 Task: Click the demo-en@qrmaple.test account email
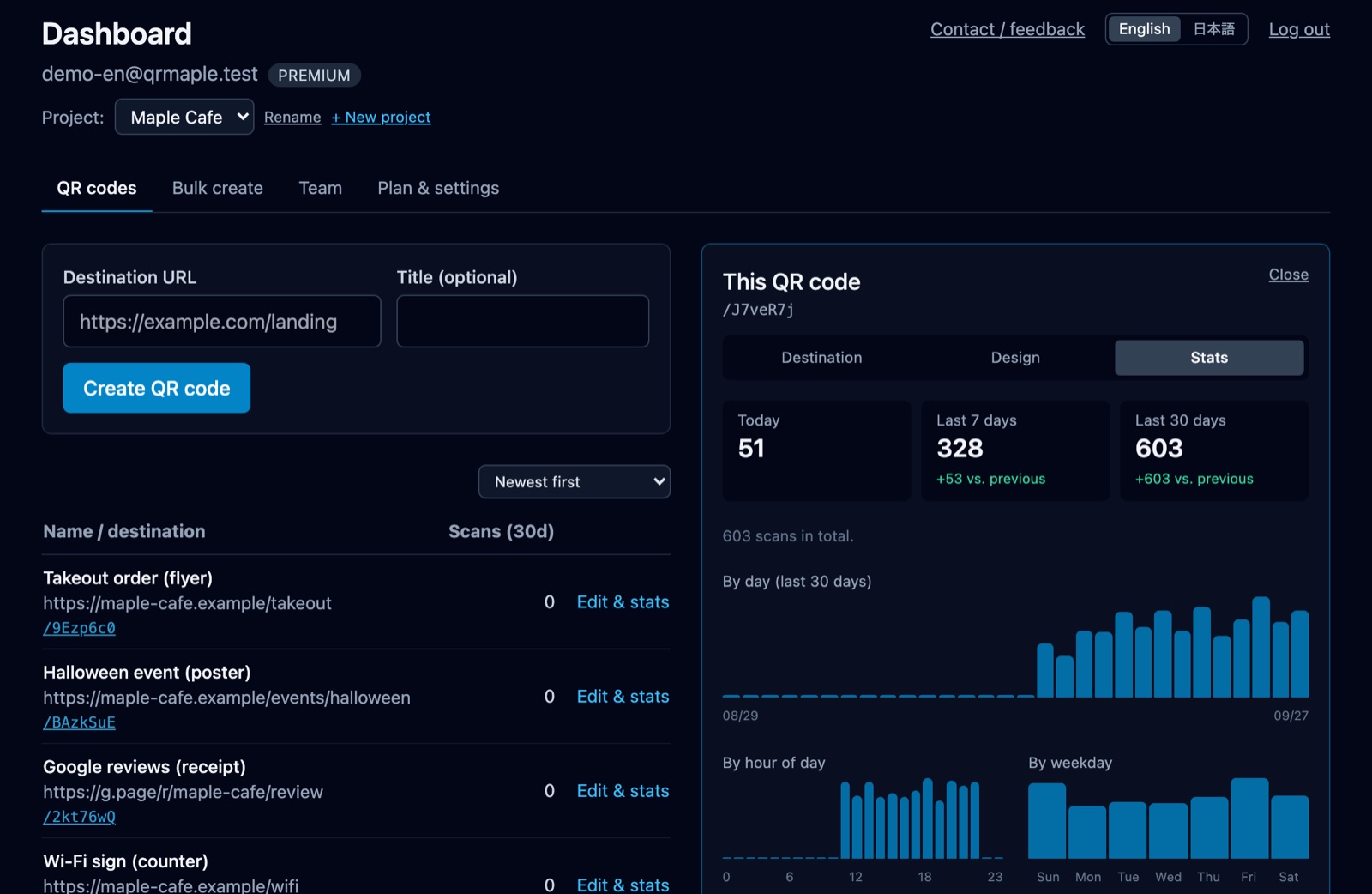(x=149, y=74)
